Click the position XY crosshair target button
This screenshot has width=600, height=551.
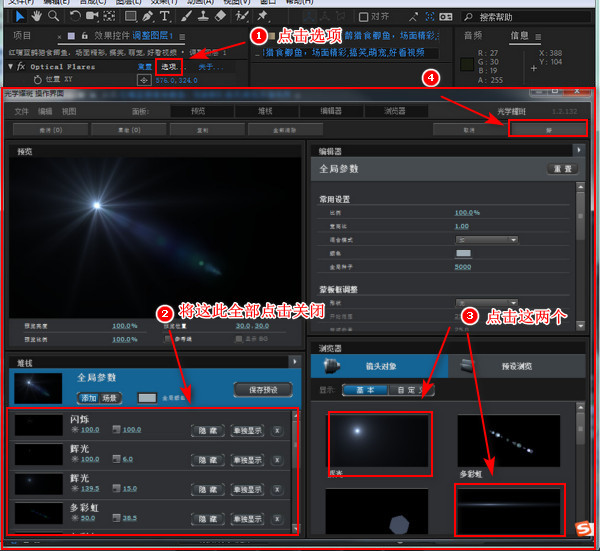(x=144, y=80)
